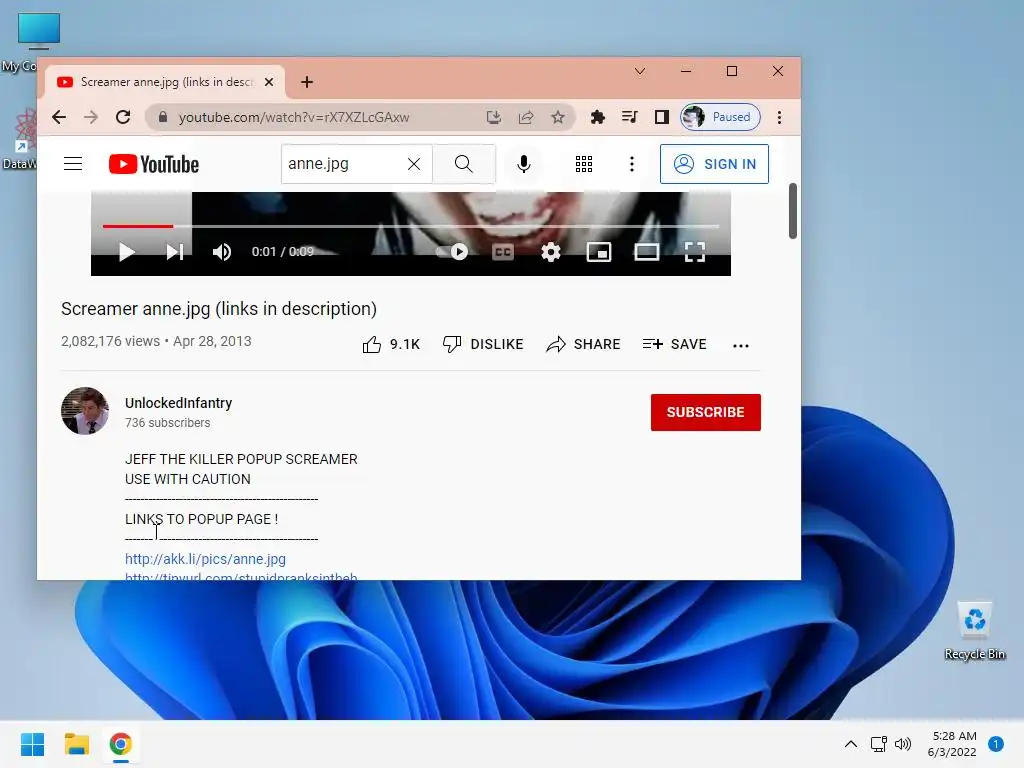Open a new Chrome tab

307,82
